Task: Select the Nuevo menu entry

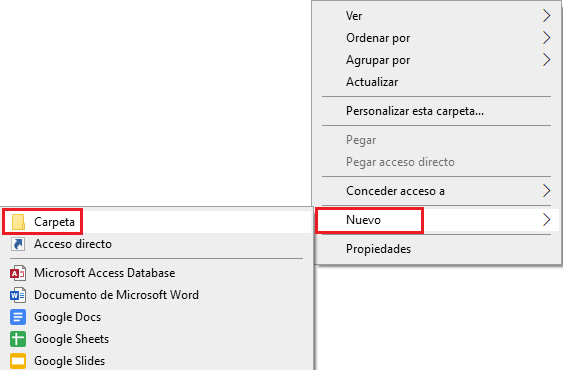Action: (437, 220)
